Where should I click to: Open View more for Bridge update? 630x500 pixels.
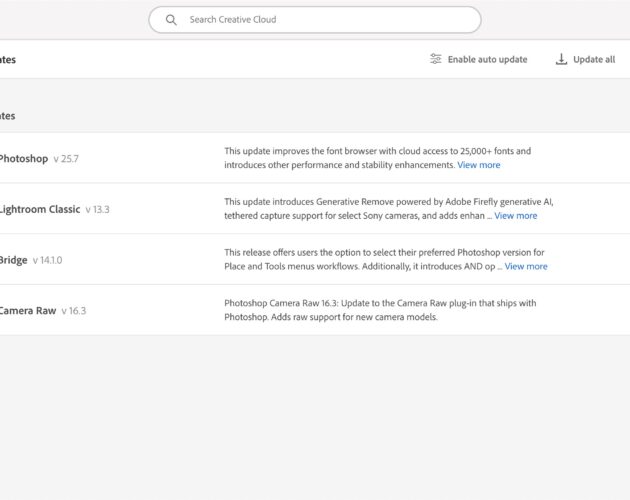coord(526,266)
